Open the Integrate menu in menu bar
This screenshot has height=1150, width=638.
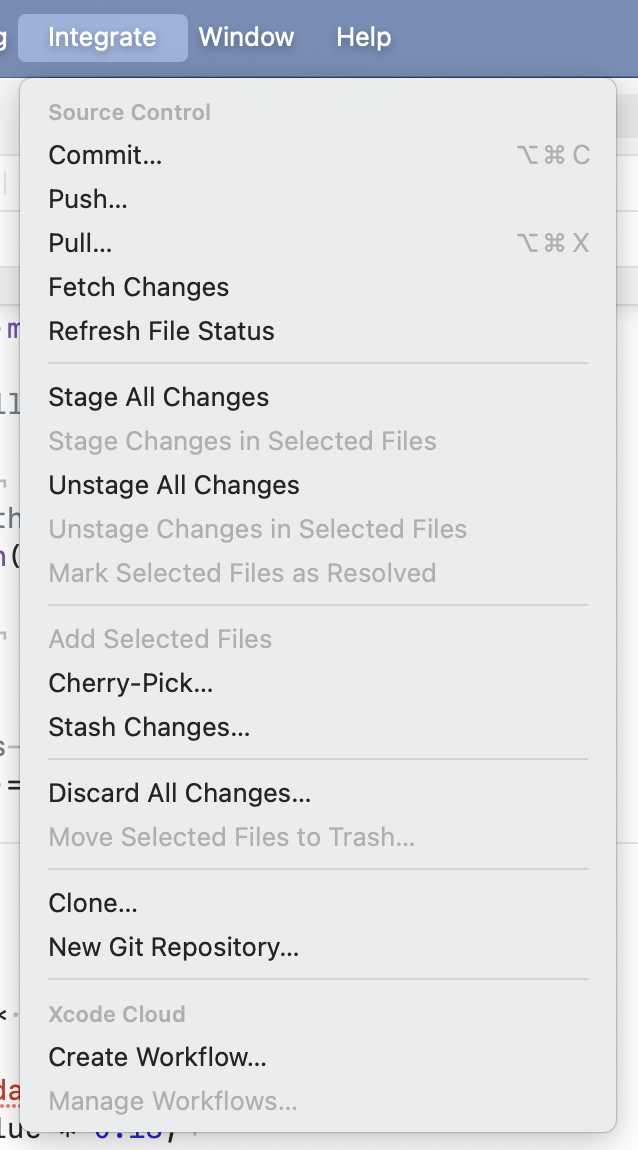pos(102,38)
